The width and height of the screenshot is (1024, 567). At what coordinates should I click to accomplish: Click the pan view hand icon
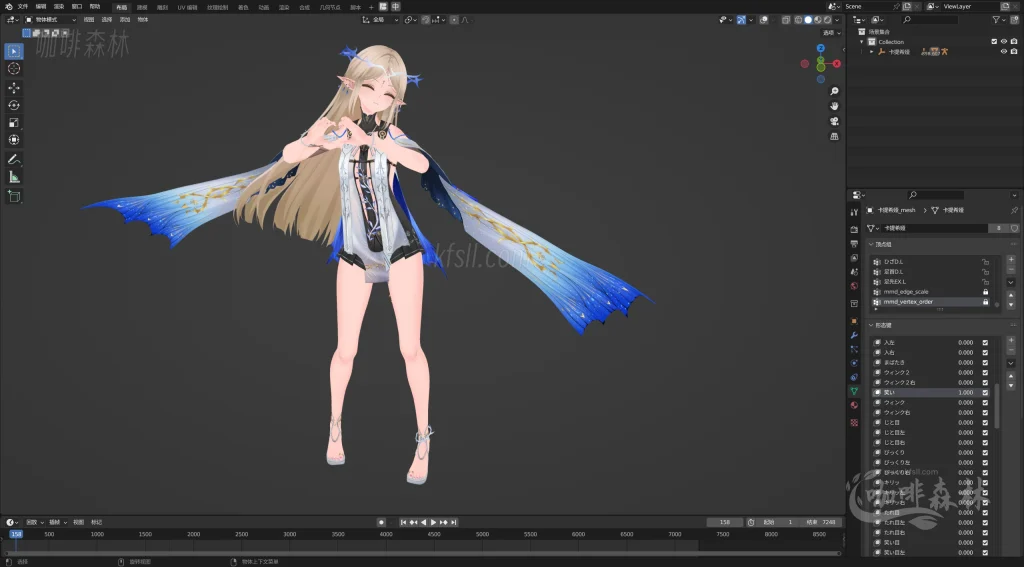pyautogui.click(x=834, y=106)
